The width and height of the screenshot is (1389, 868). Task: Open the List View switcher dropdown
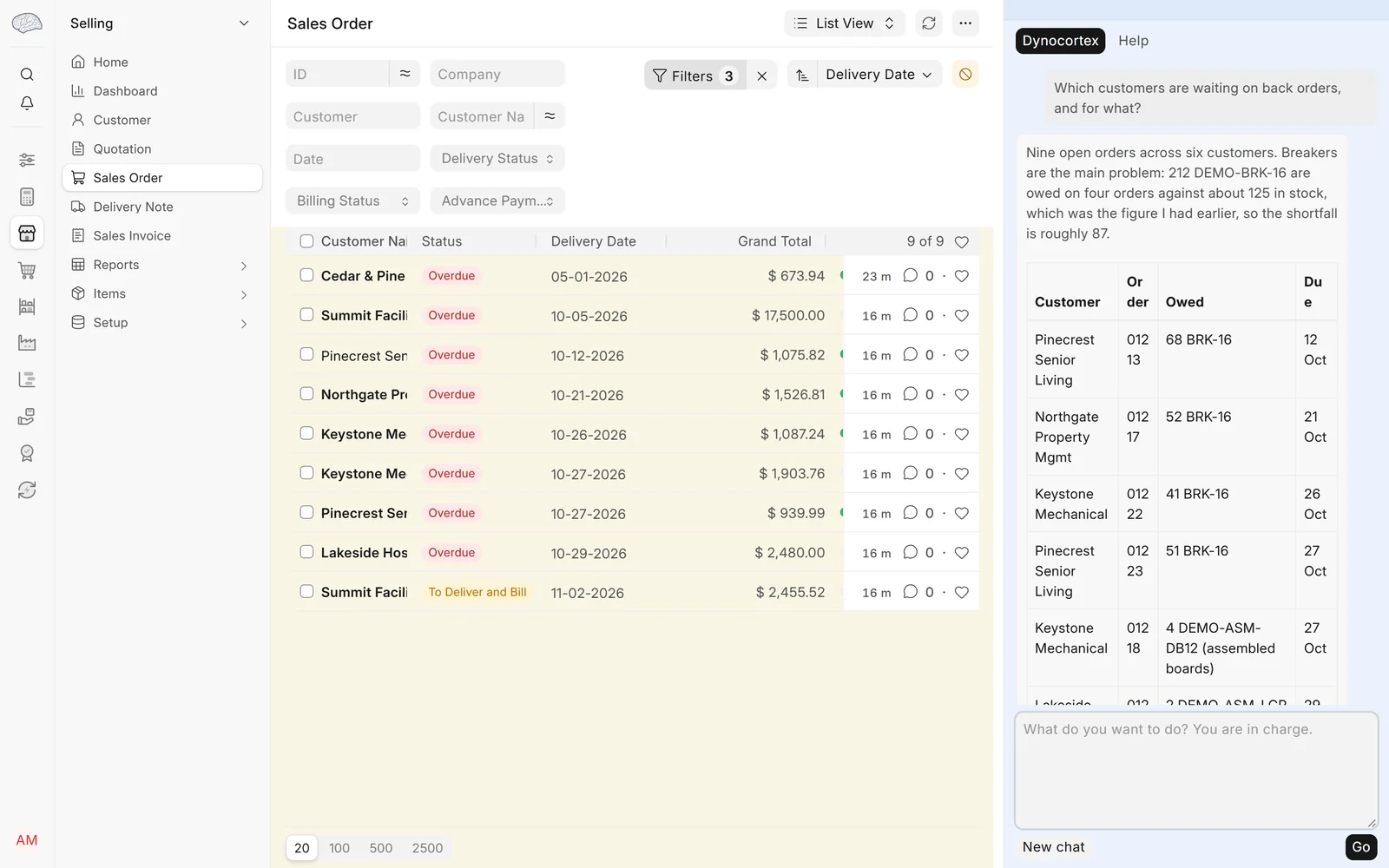[x=845, y=23]
